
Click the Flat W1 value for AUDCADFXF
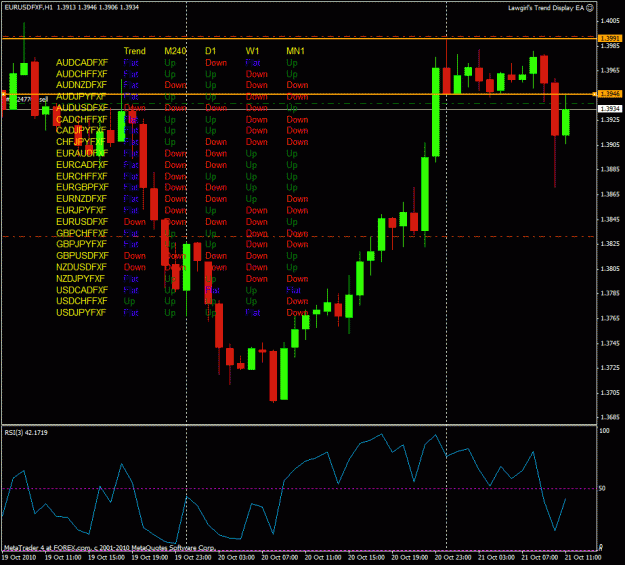click(x=253, y=63)
